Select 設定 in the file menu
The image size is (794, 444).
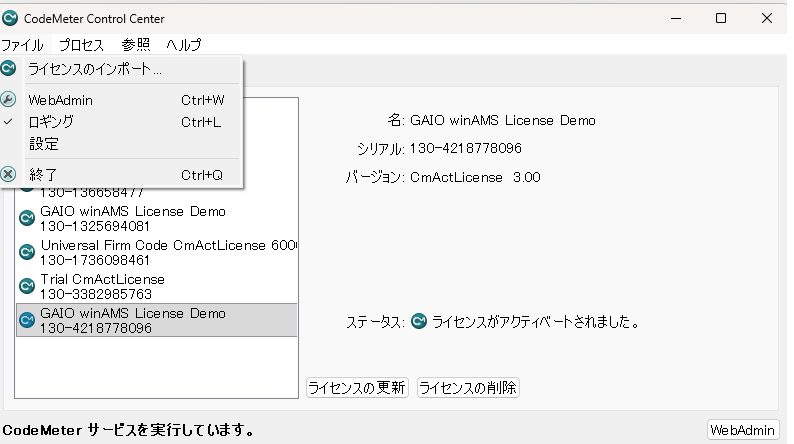43,144
